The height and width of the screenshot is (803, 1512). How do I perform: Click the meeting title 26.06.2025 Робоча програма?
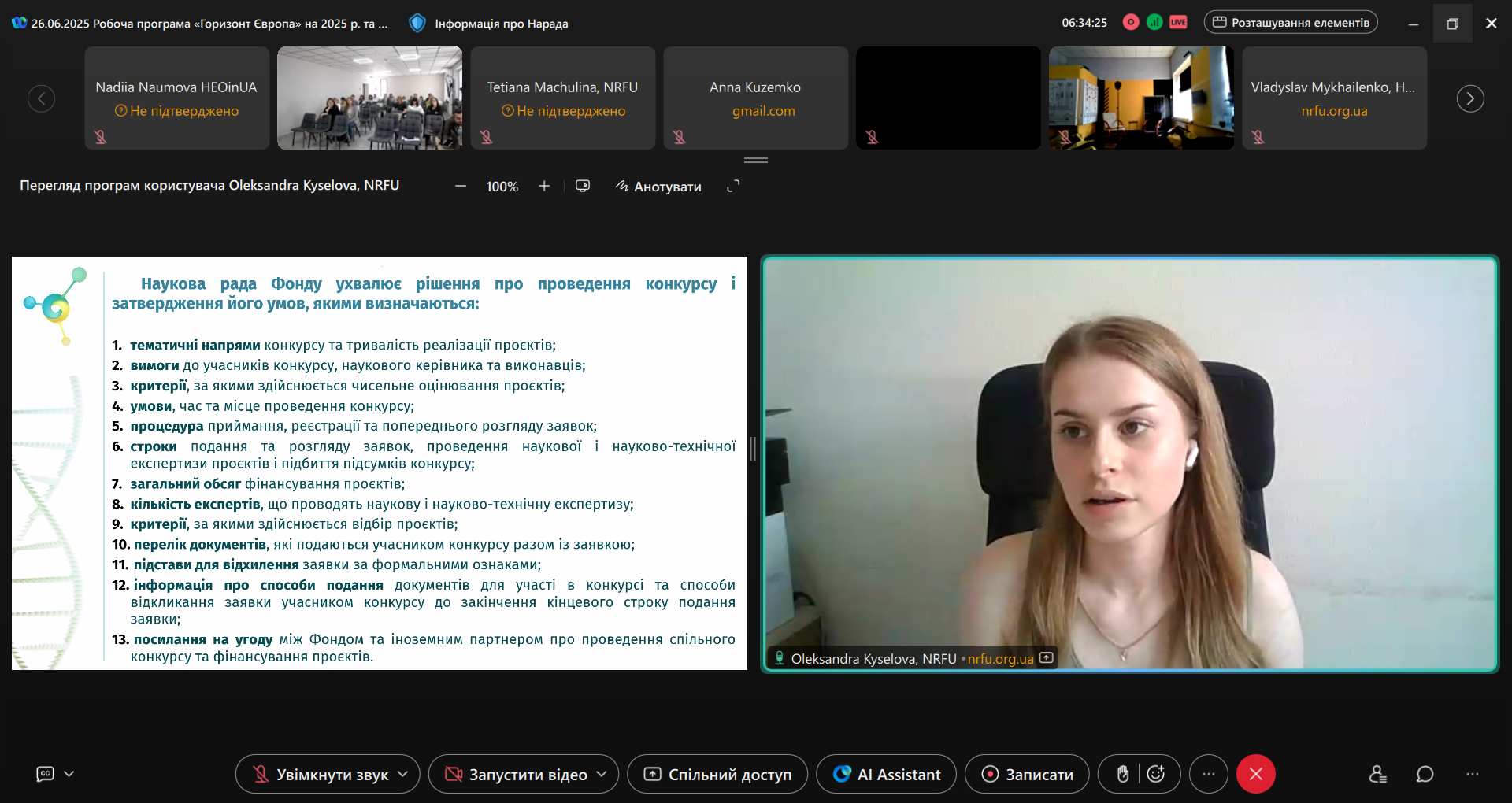[209, 24]
